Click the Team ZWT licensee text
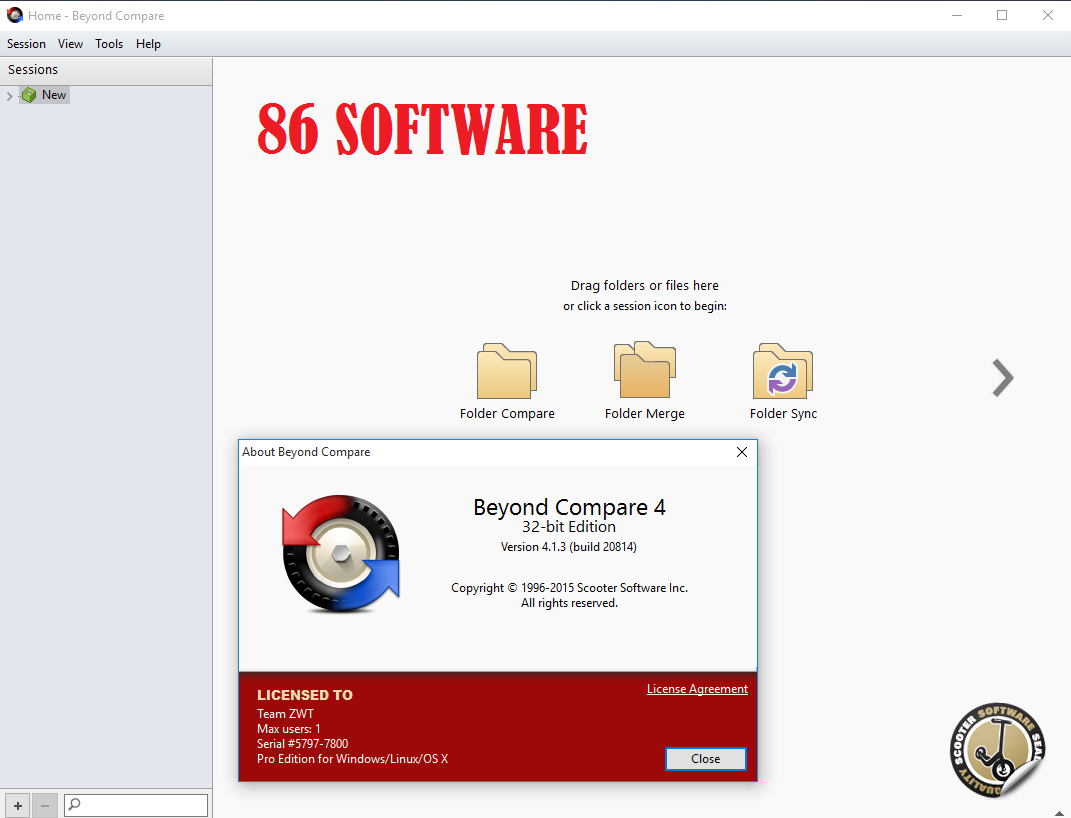This screenshot has height=818, width=1071. 285,714
